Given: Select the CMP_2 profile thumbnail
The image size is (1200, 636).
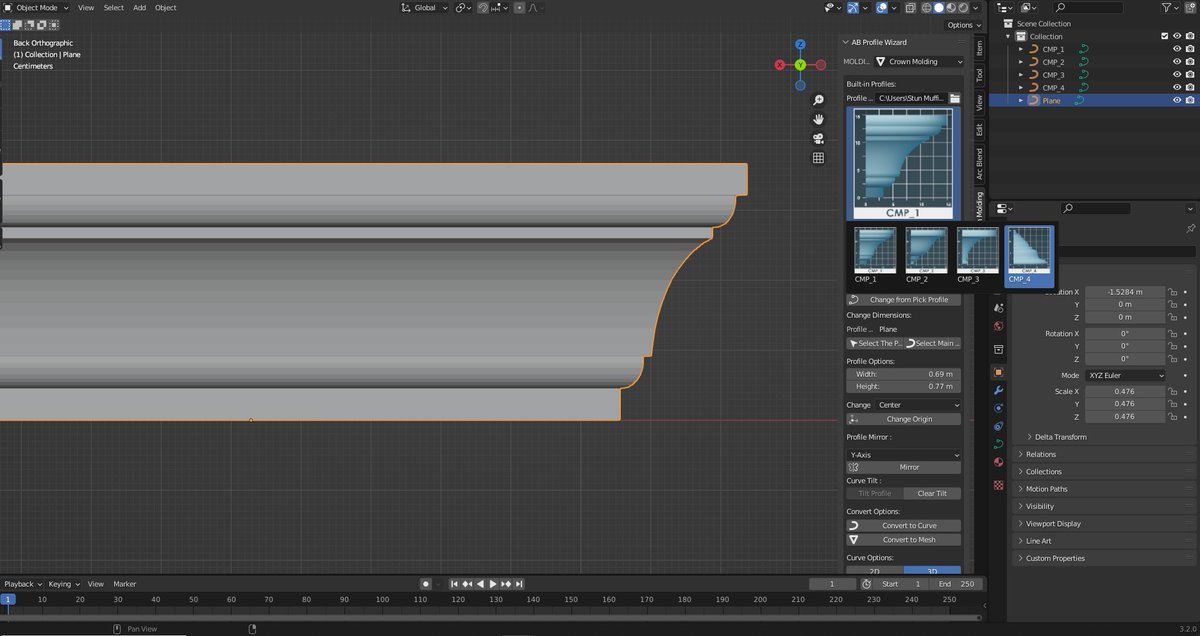Looking at the screenshot, I should tap(925, 254).
